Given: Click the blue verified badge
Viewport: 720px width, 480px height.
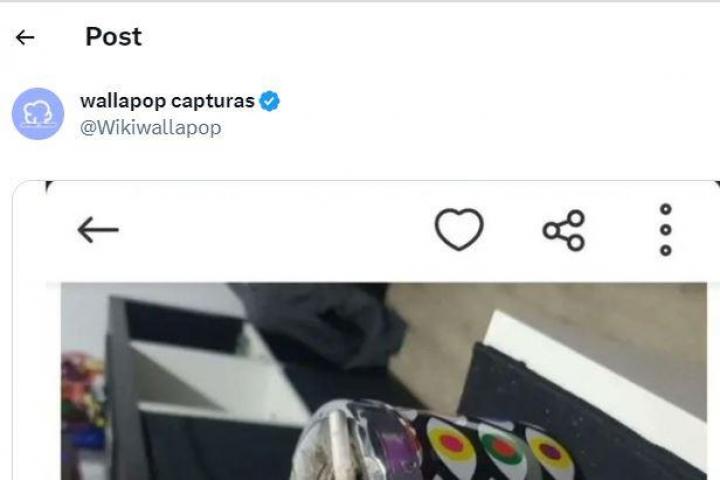Looking at the screenshot, I should (270, 101).
